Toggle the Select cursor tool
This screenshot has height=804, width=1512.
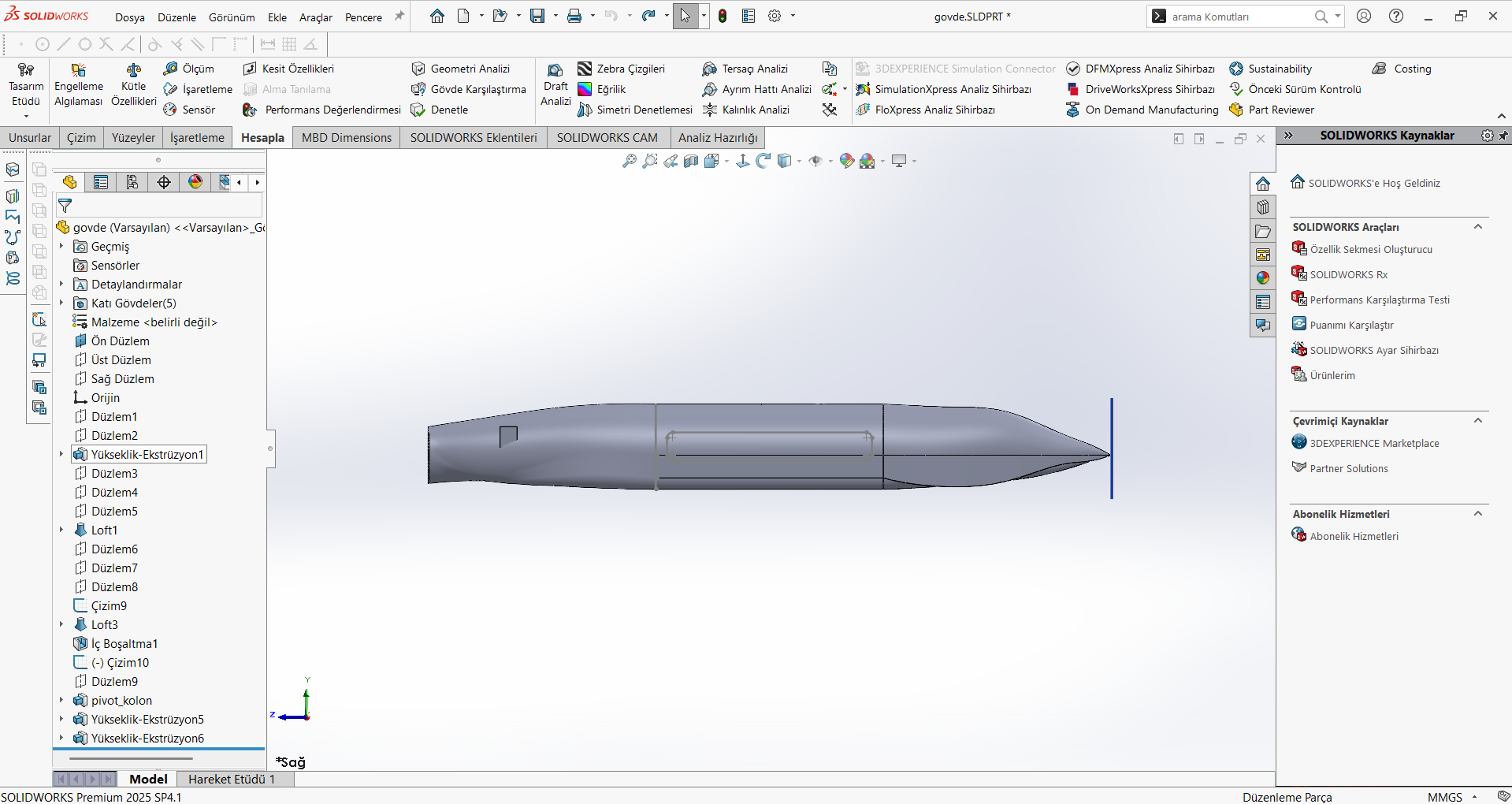(685, 16)
